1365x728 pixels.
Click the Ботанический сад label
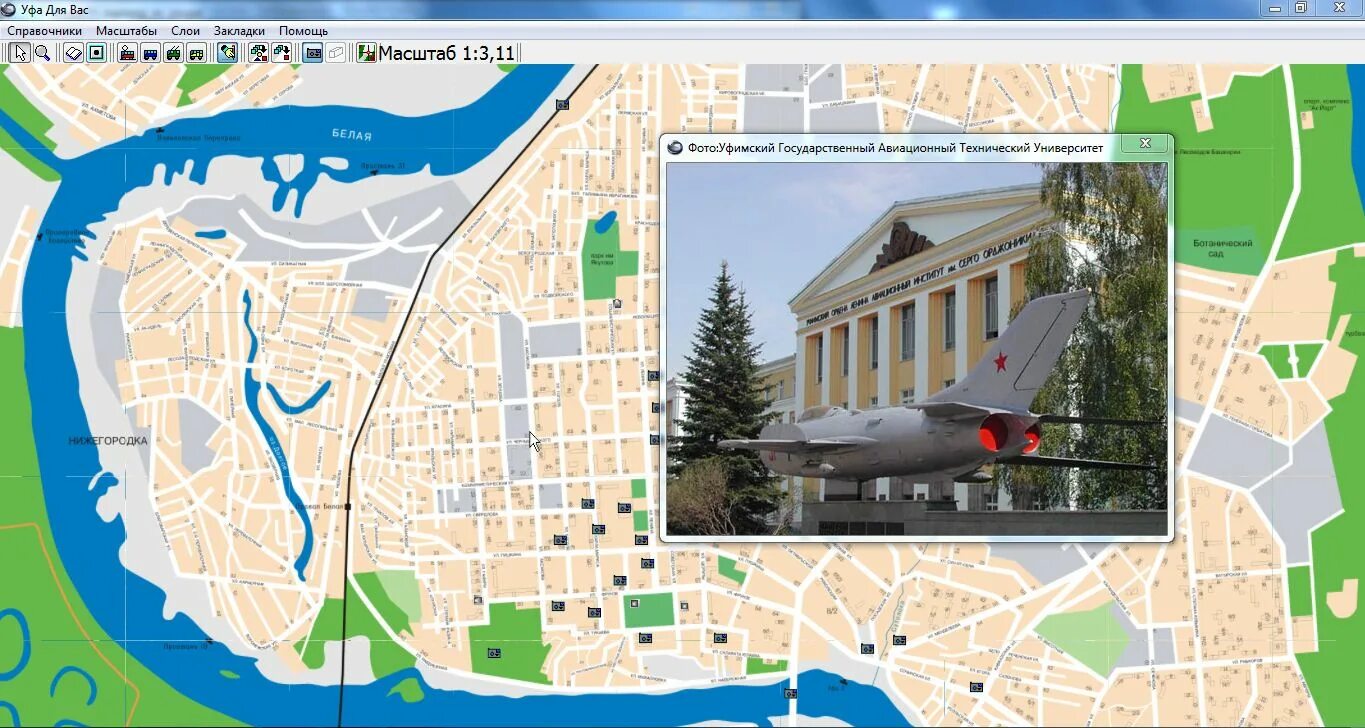click(x=1223, y=248)
